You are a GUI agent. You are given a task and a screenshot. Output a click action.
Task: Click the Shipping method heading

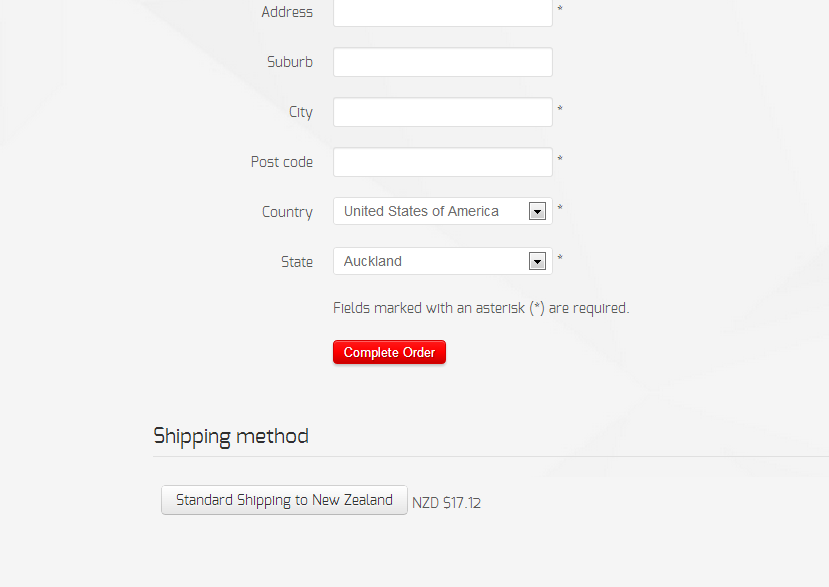231,436
